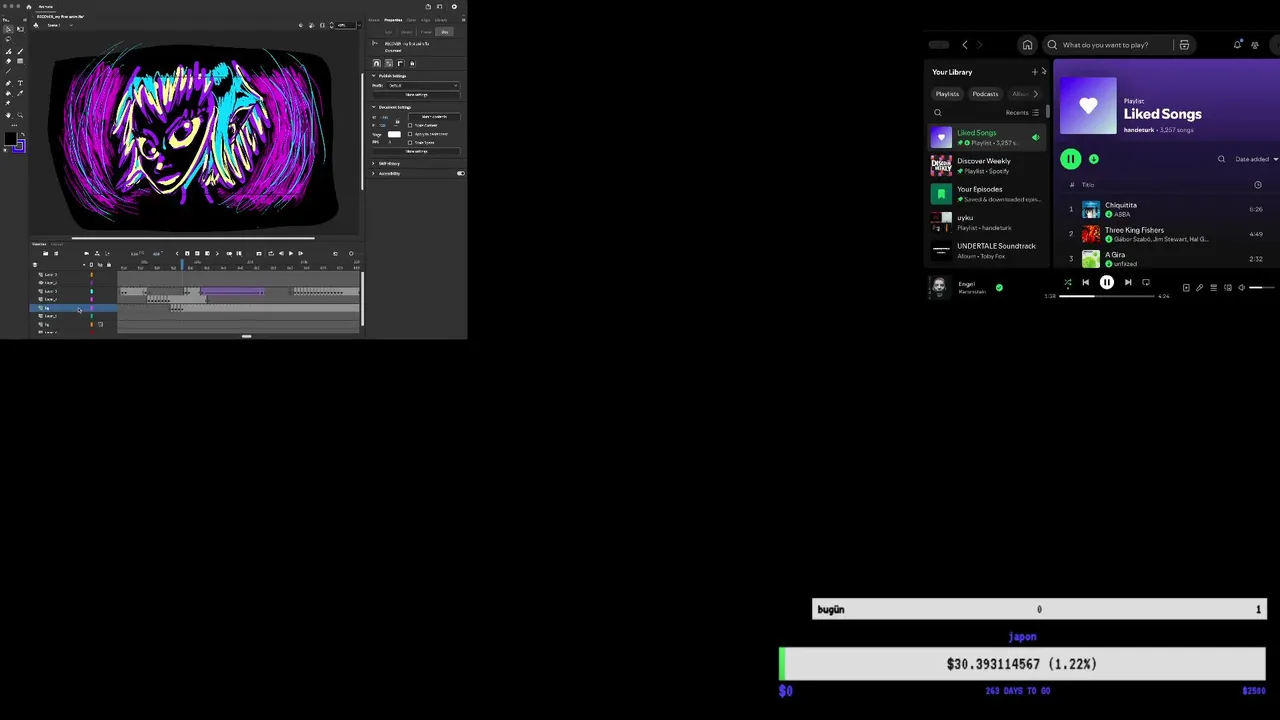Toggle Spotify shuffle

1067,282
